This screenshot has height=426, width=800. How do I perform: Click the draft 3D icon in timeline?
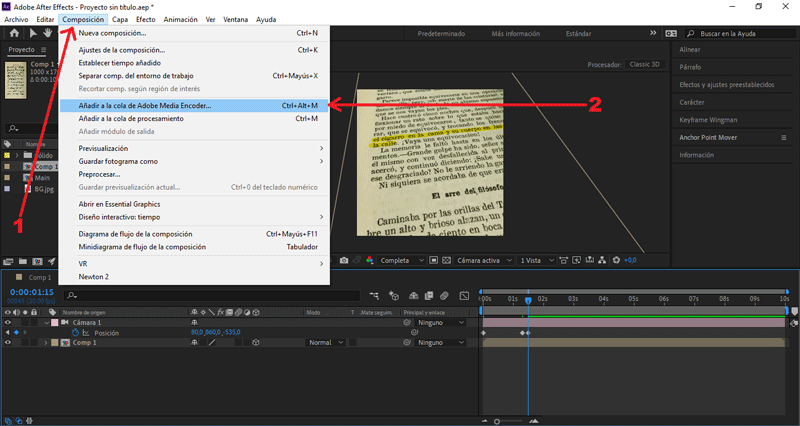(394, 295)
